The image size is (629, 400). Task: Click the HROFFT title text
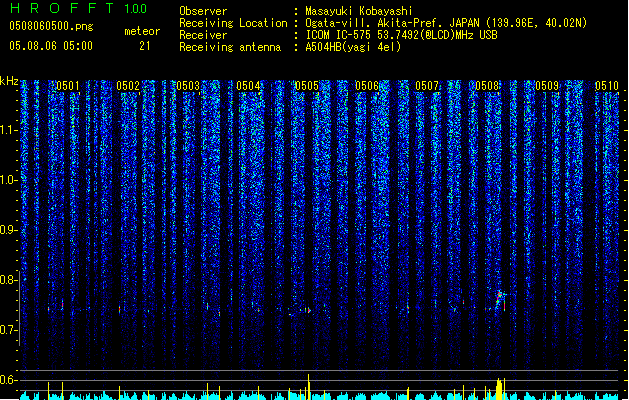(x=62, y=8)
